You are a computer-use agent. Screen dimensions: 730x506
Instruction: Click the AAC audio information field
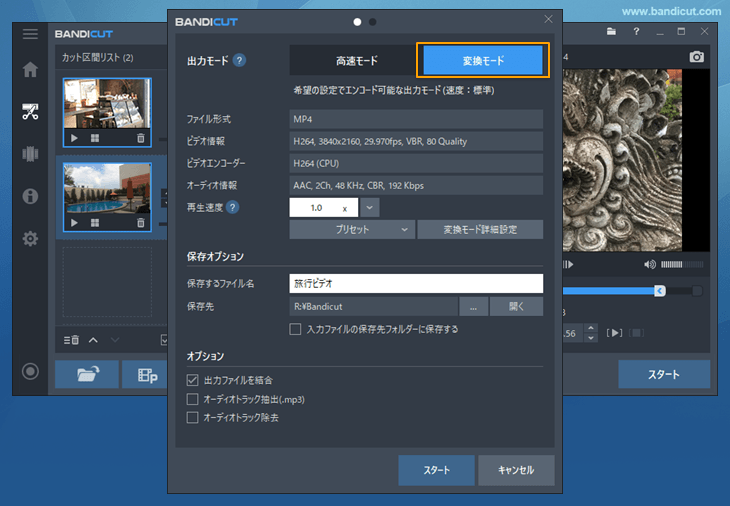pyautogui.click(x=416, y=186)
